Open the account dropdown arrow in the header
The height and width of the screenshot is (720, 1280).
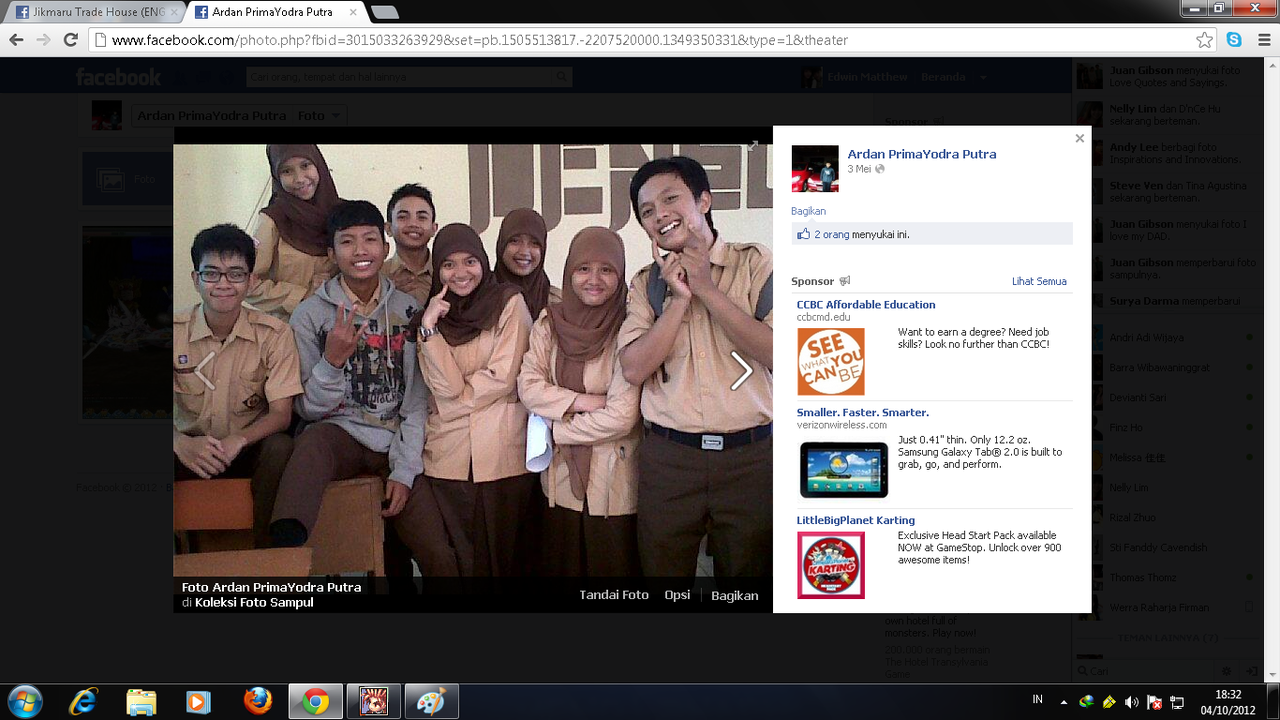(x=983, y=77)
